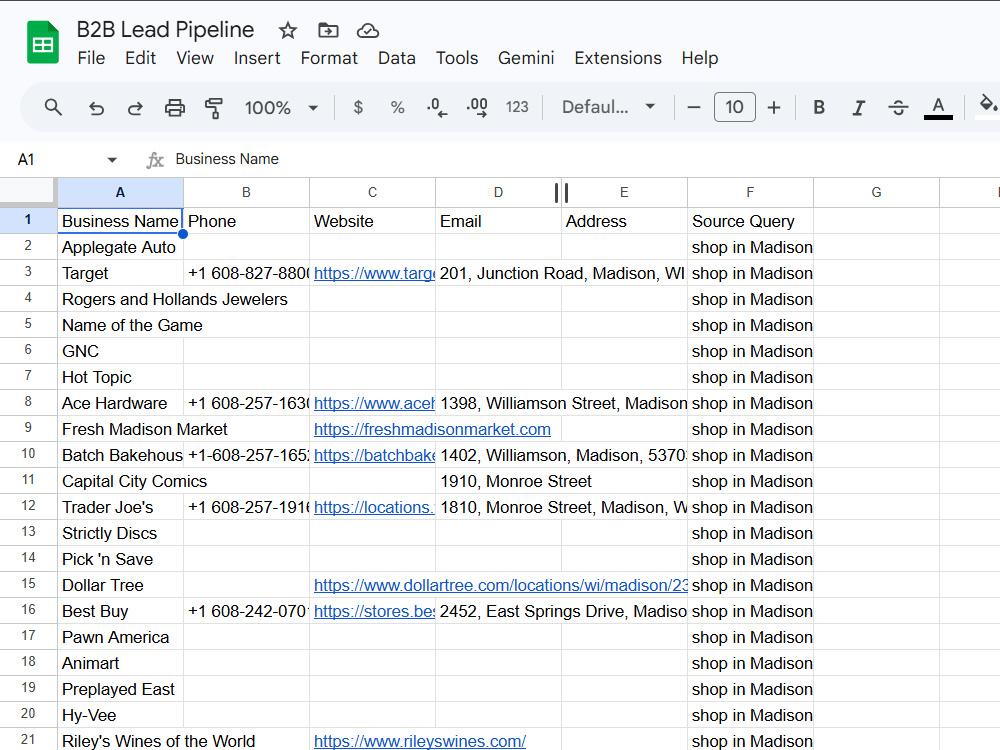Viewport: 1000px width, 750px height.
Task: Open the 123 more formats menu
Action: [x=517, y=107]
